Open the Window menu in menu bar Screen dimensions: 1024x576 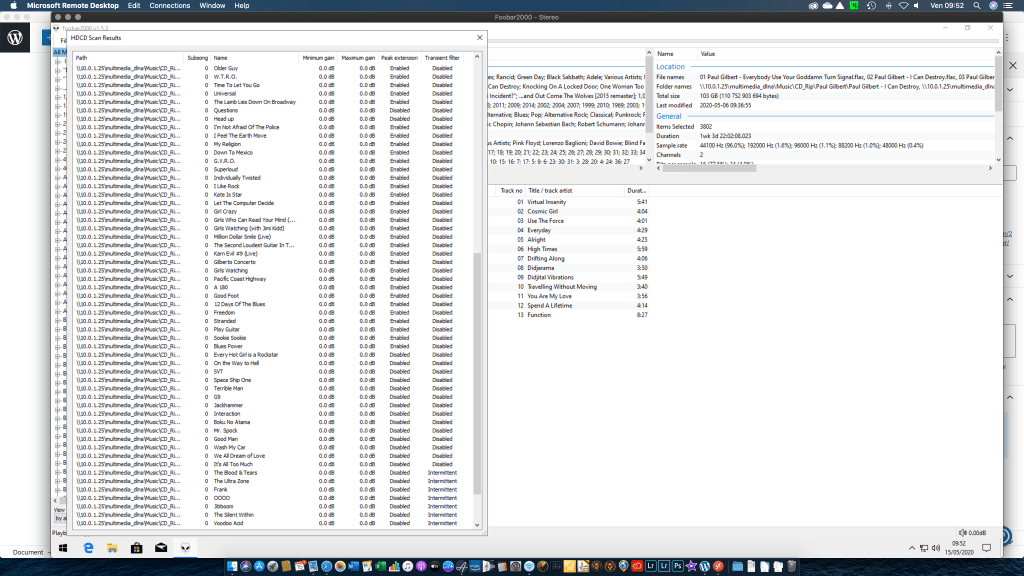(212, 6)
